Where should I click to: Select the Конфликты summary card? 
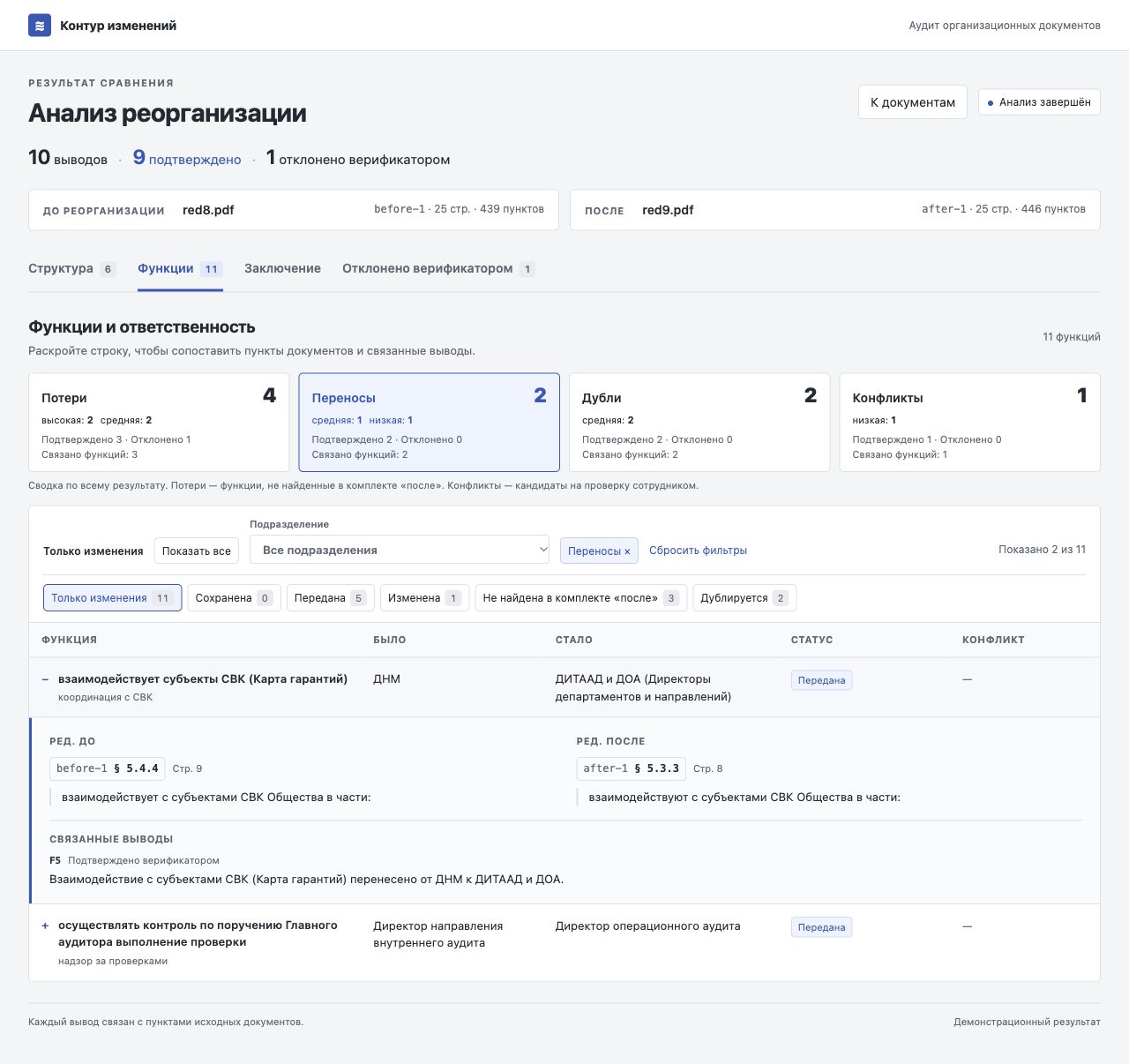pyautogui.click(x=970, y=423)
